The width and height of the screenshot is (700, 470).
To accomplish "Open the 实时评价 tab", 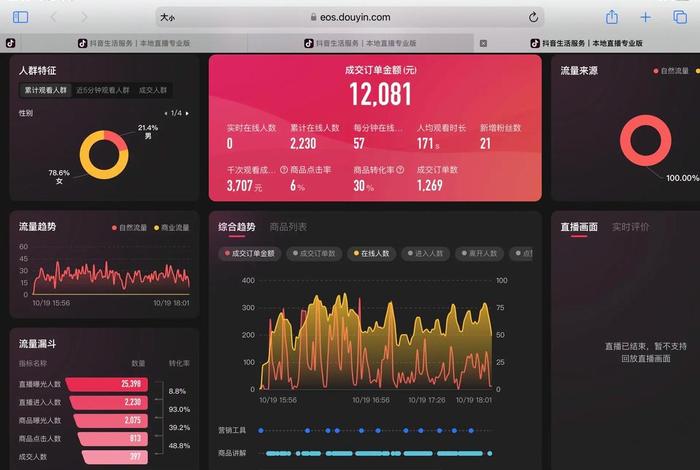I will pos(630,227).
